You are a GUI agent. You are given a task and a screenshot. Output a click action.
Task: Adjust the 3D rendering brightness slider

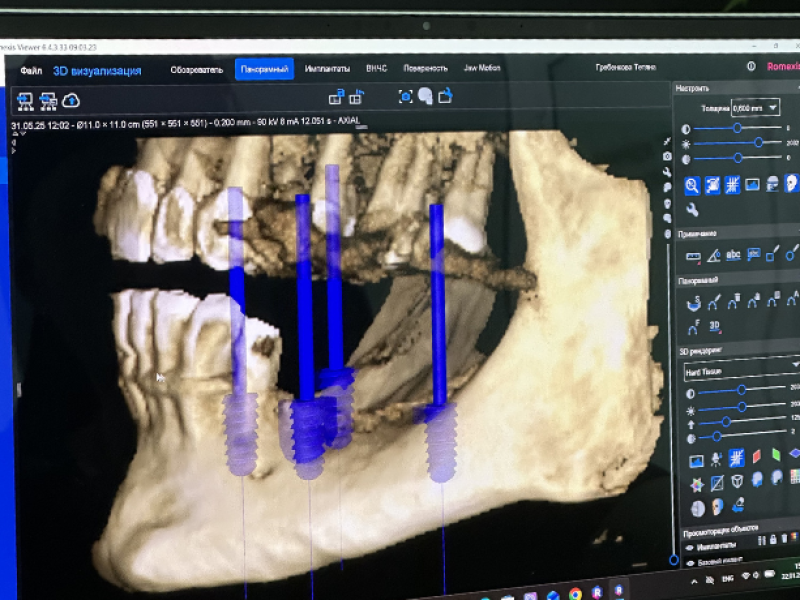(x=742, y=407)
